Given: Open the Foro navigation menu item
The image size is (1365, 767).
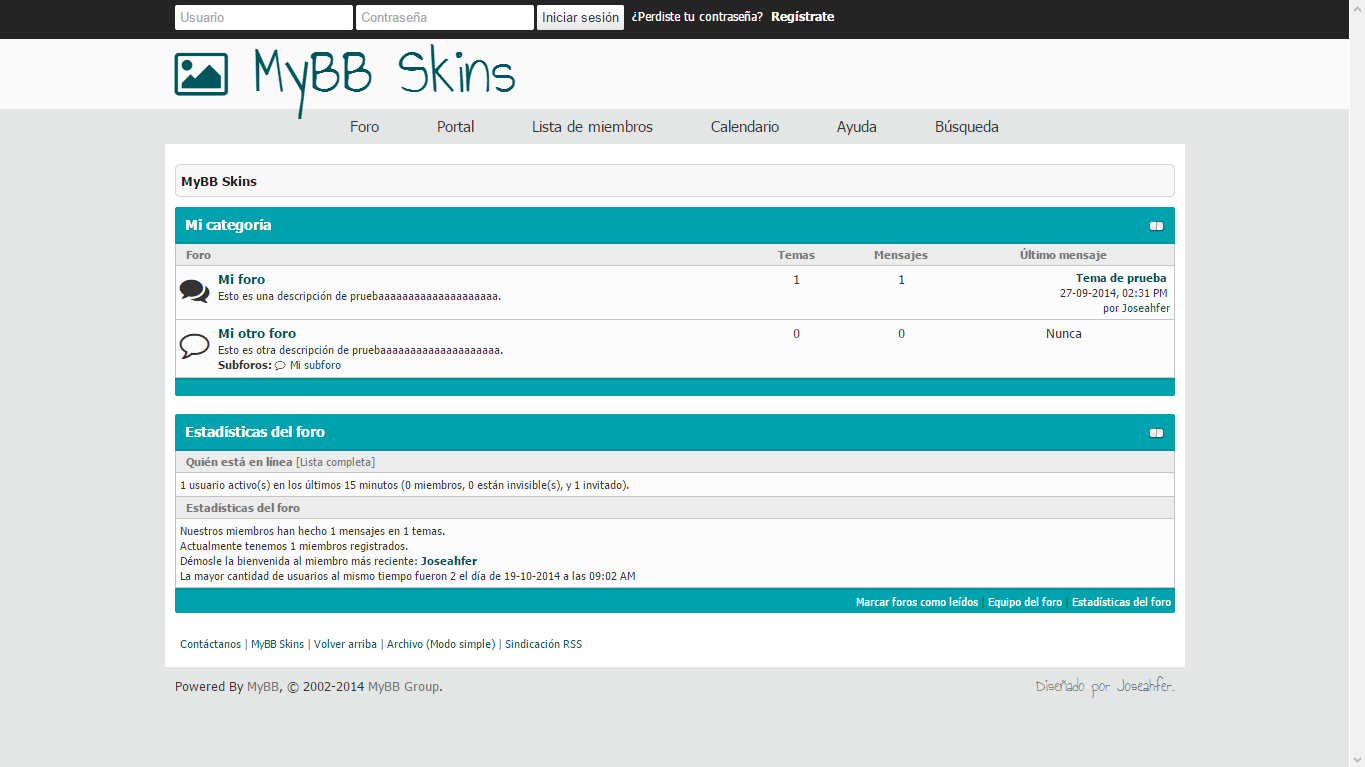Looking at the screenshot, I should pos(364,127).
